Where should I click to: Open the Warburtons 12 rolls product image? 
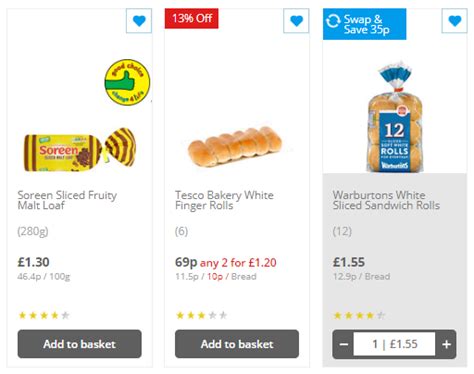[x=395, y=117]
